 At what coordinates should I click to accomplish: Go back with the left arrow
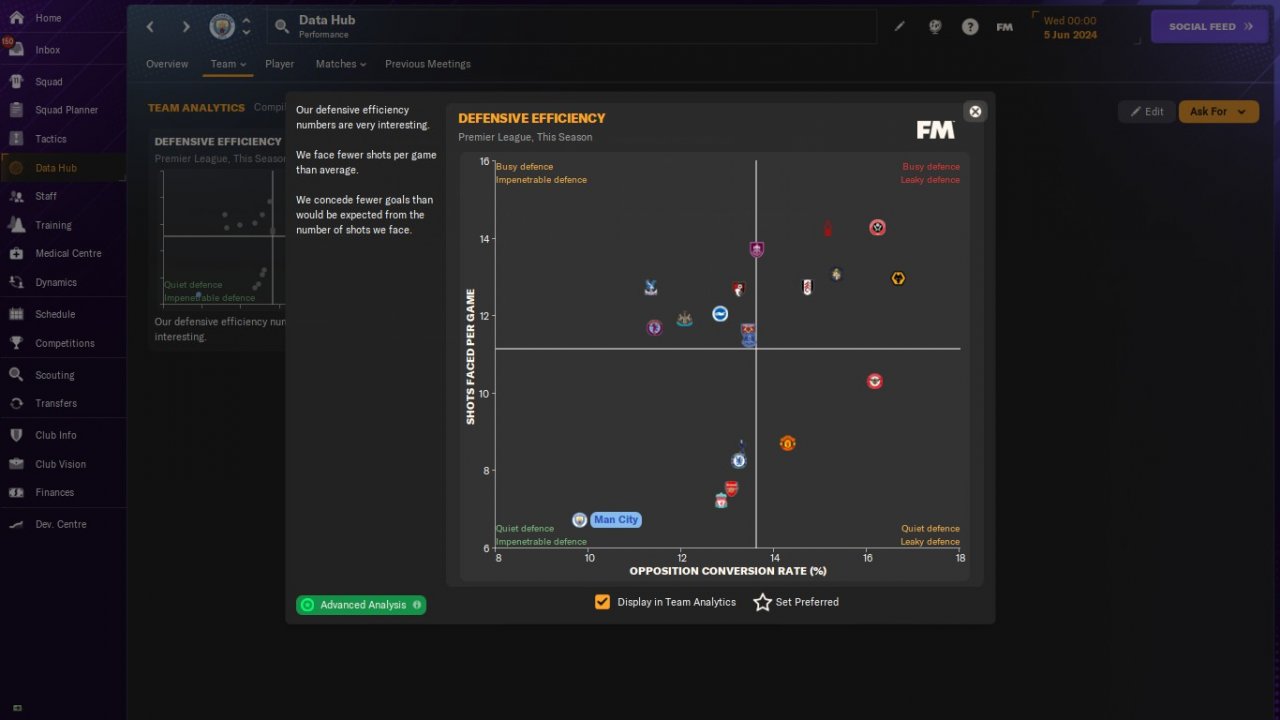tap(150, 27)
